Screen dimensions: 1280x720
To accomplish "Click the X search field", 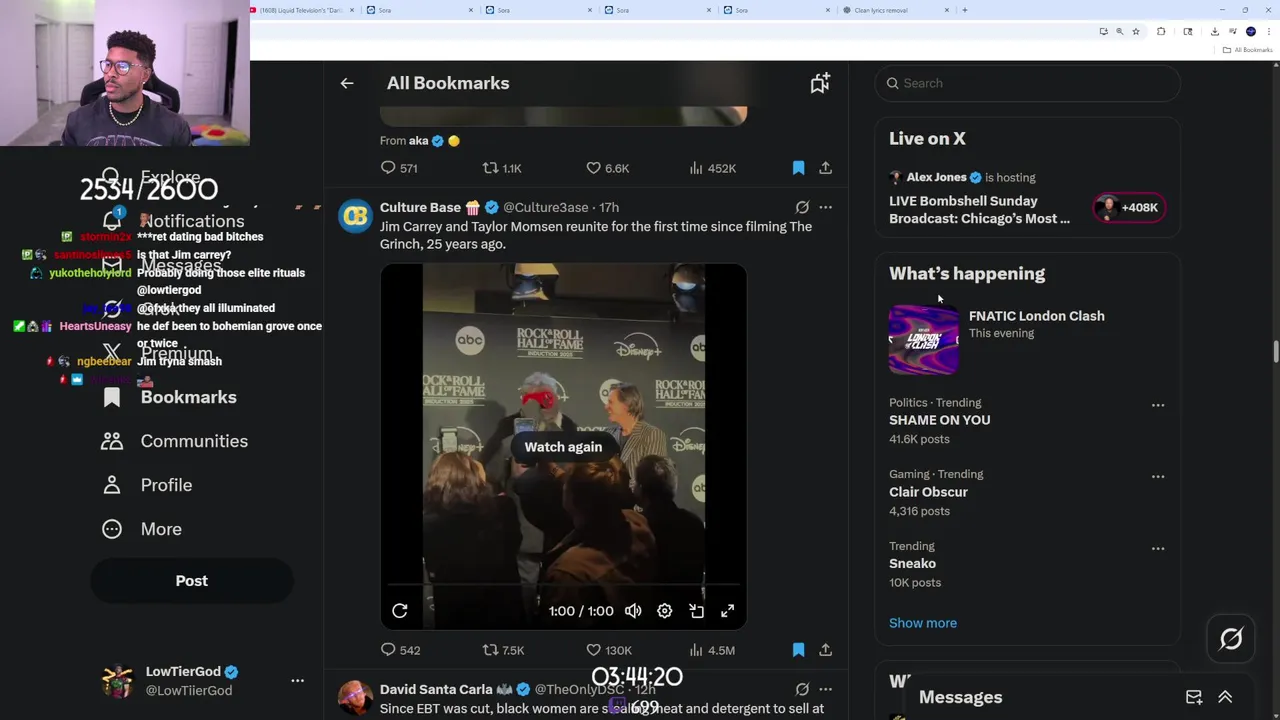I will point(1027,83).
